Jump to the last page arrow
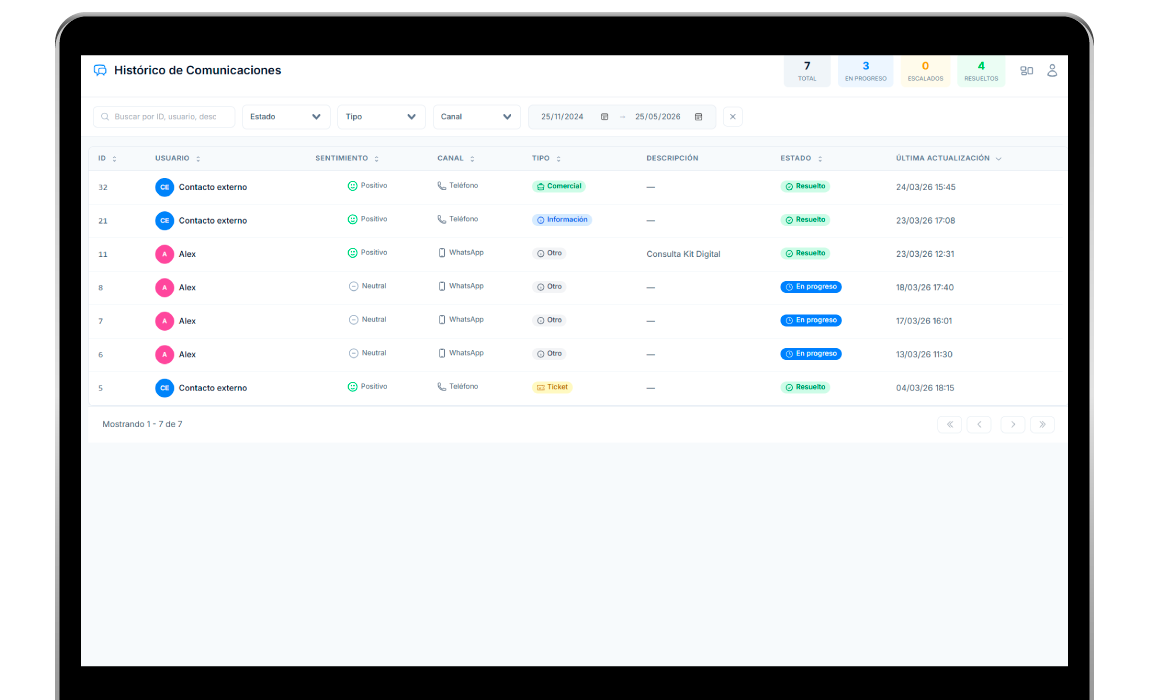Screen dimensions: 1149x700 (x=1042, y=425)
